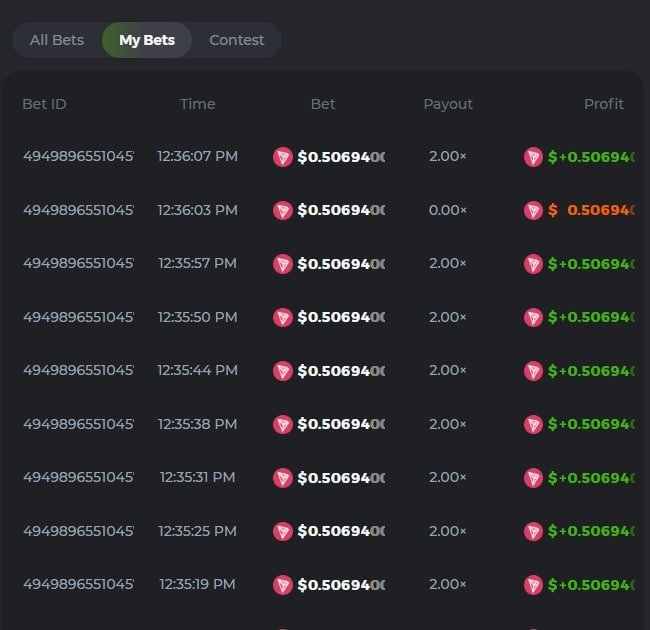Click TRON coin icon in 12:36:03 PM bet
650x630 pixels.
283,210
